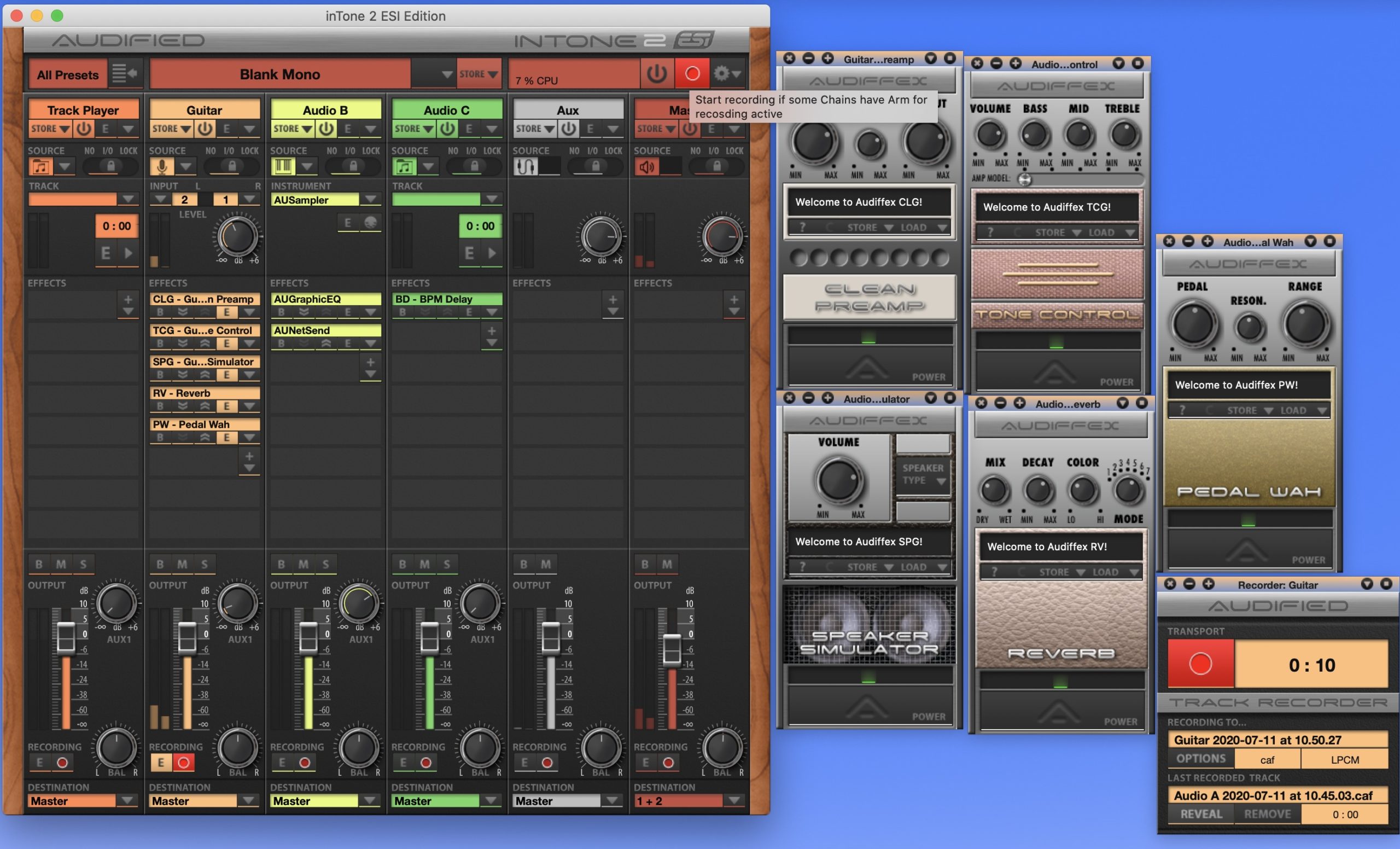Select the Guitar channel header
The width and height of the screenshot is (1400, 849).
tap(205, 109)
